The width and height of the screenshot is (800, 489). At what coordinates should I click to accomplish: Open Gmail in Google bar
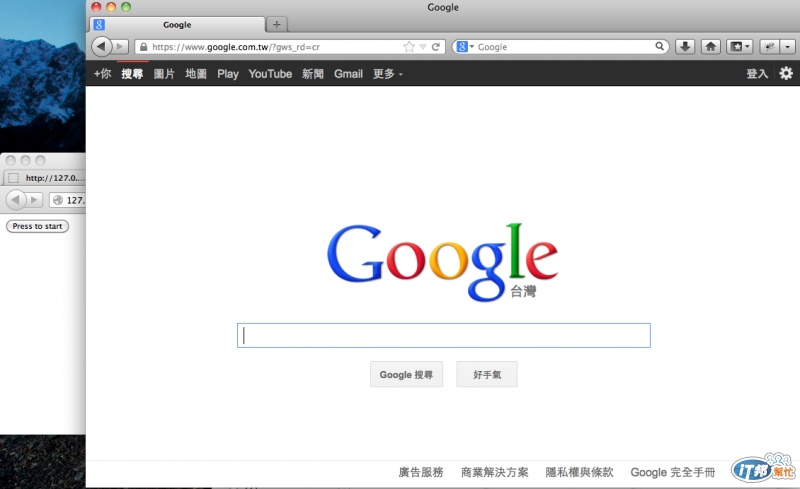(x=348, y=74)
